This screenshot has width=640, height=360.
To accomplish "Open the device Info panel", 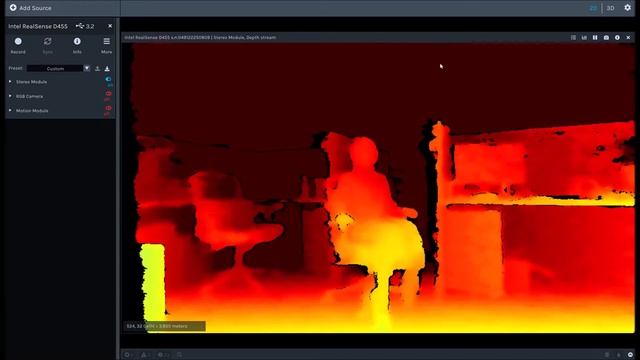I will (77, 45).
